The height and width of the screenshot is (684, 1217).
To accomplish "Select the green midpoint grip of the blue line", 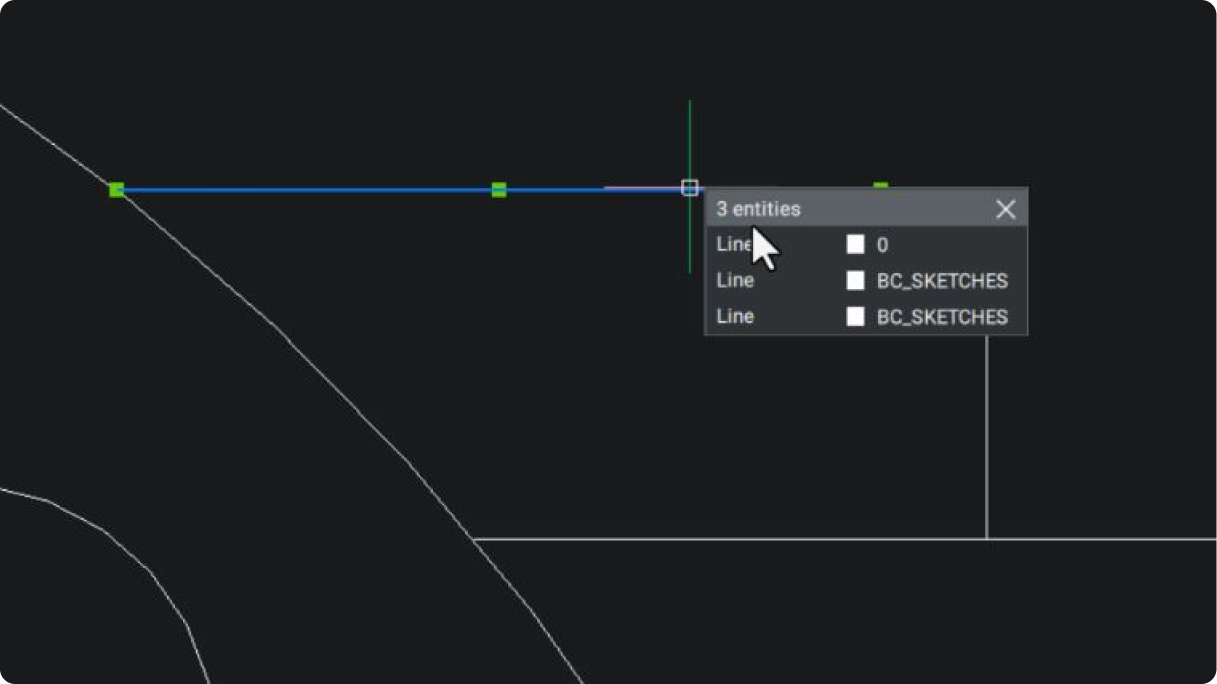I will (499, 190).
